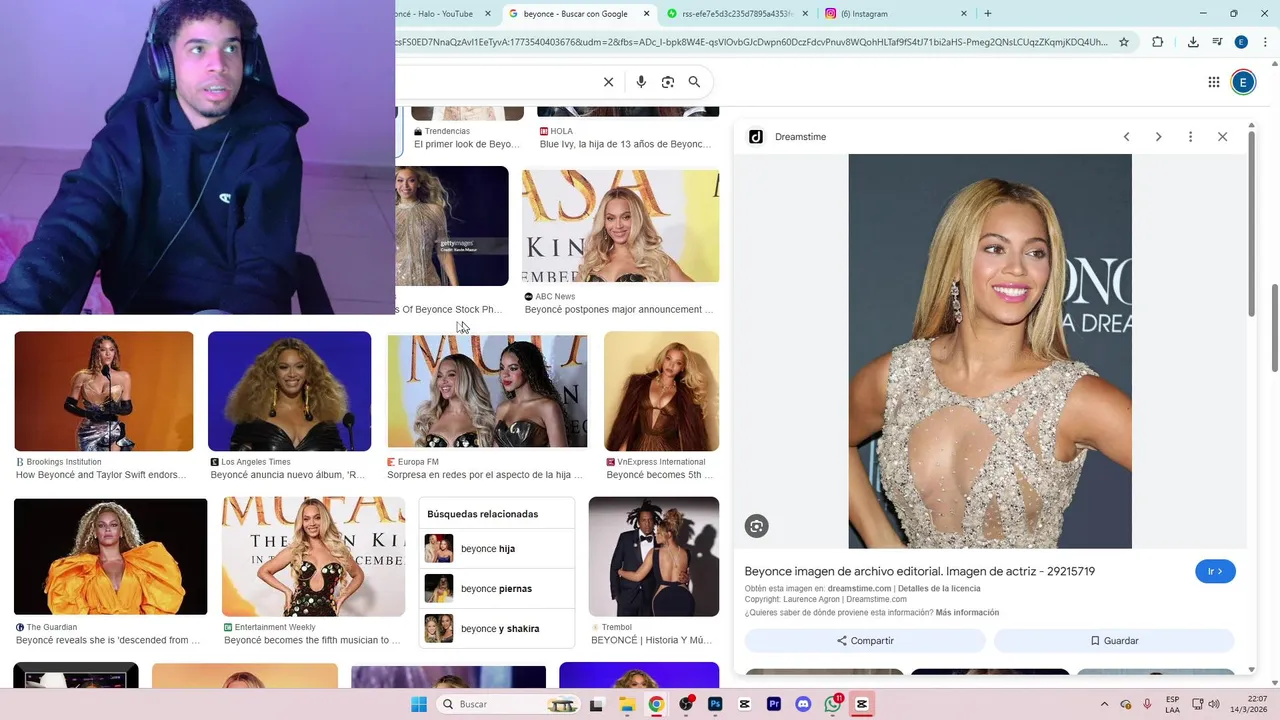The height and width of the screenshot is (720, 1280).
Task: Open Google Chrome from the taskbar
Action: coord(656,704)
